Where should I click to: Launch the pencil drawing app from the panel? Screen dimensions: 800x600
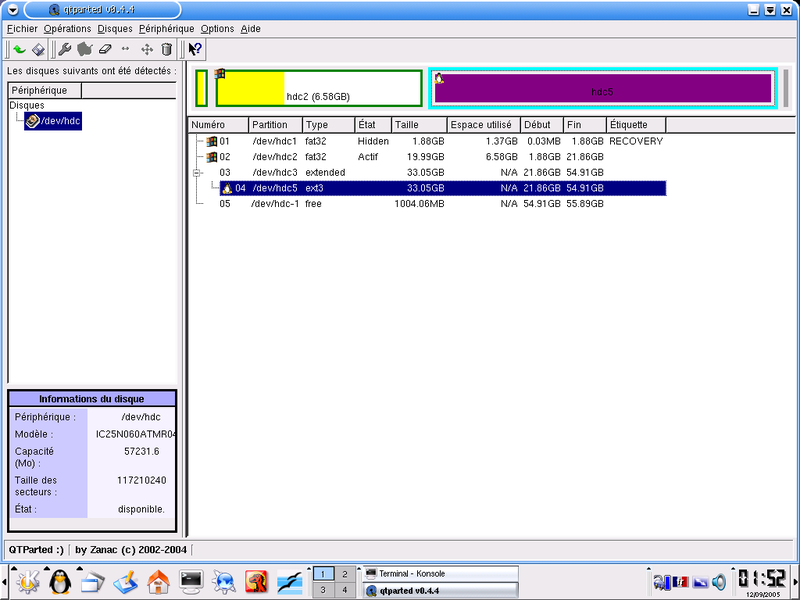tap(126, 582)
